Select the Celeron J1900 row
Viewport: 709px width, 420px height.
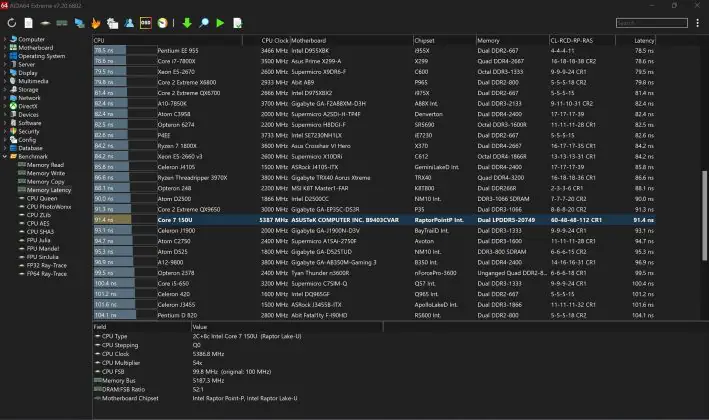point(374,231)
